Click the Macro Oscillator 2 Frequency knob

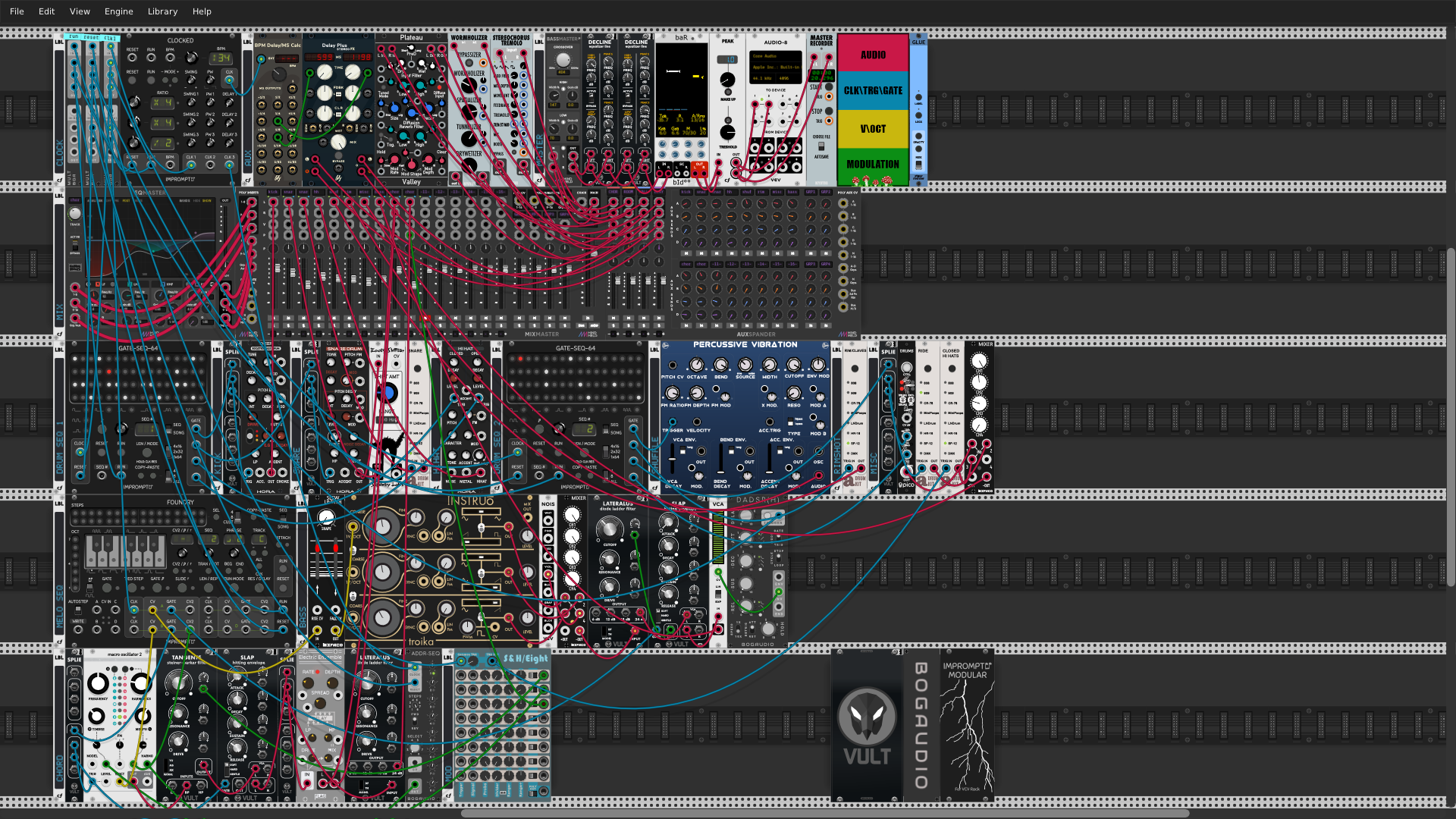[x=98, y=683]
